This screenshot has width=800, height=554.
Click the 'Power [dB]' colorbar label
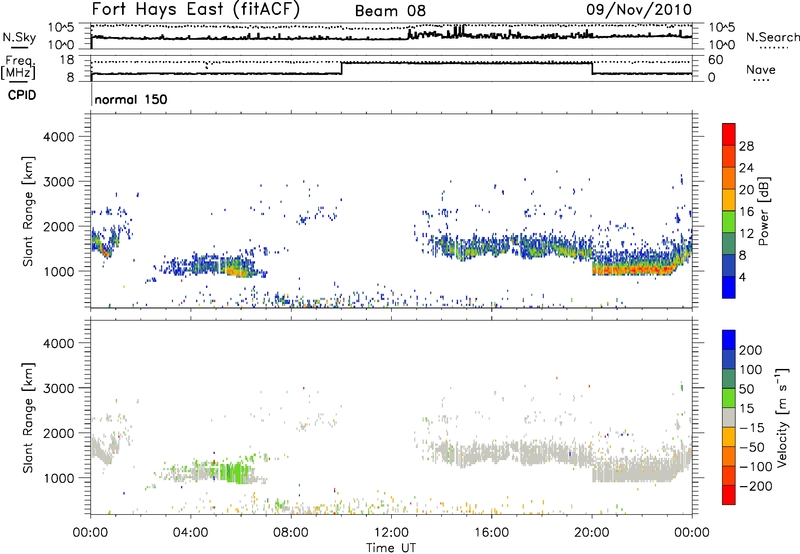pos(763,211)
